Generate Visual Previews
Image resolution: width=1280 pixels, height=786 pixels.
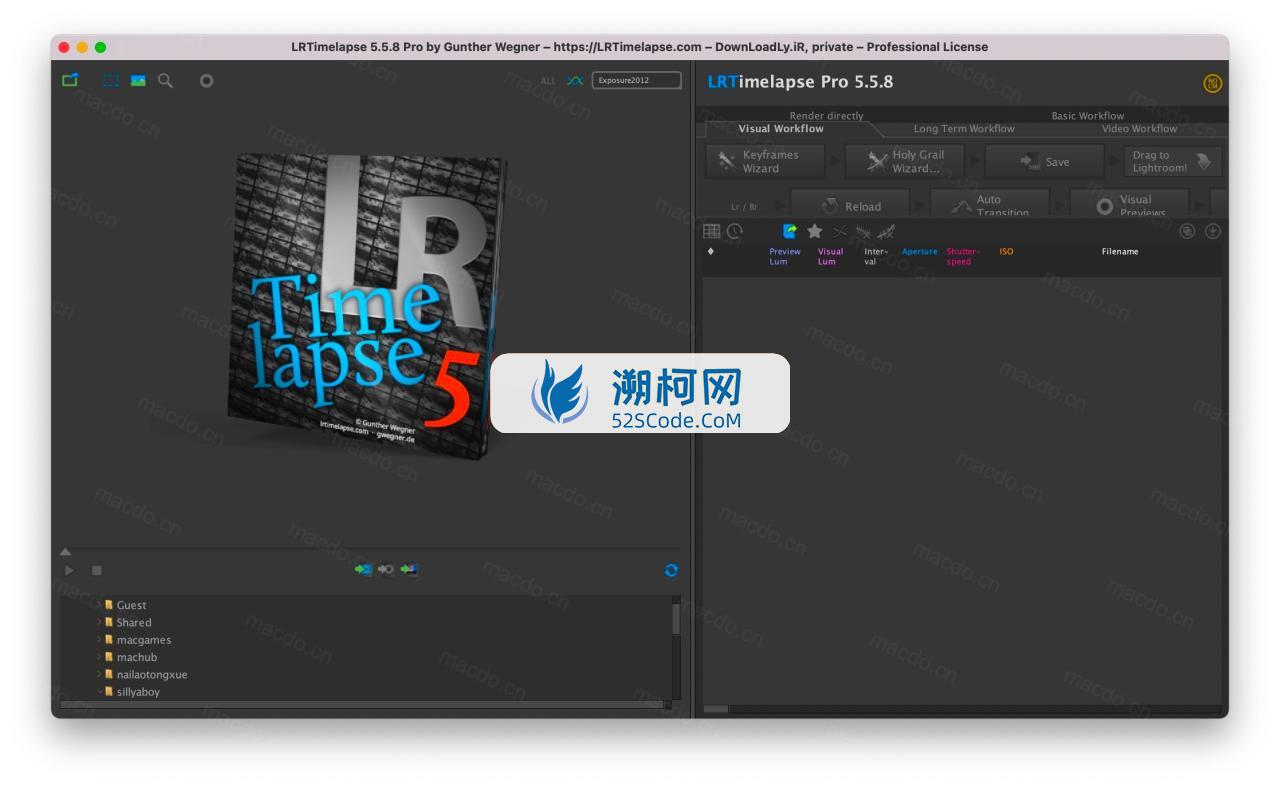tap(1130, 204)
